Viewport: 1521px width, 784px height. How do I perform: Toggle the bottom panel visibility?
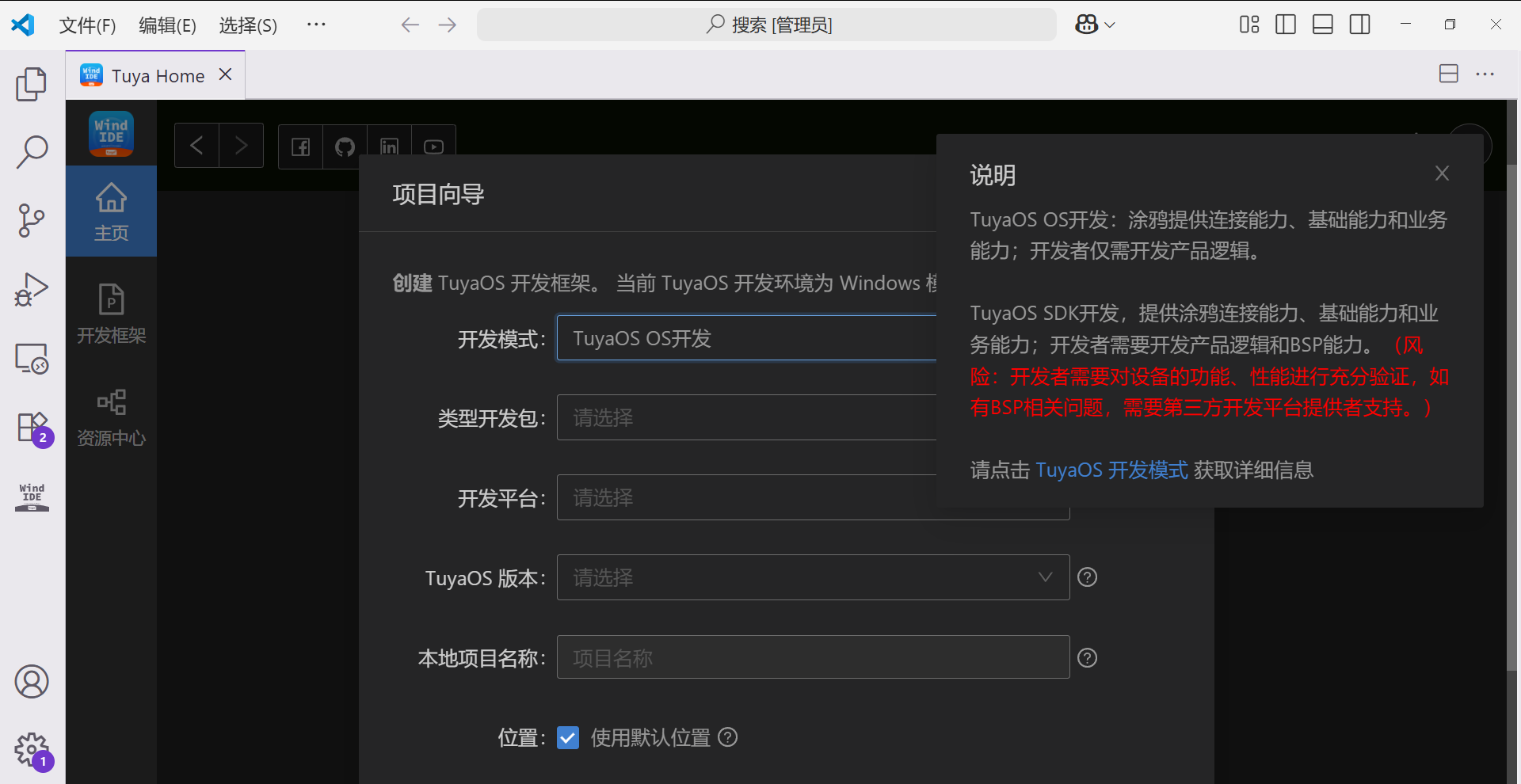tap(1322, 24)
